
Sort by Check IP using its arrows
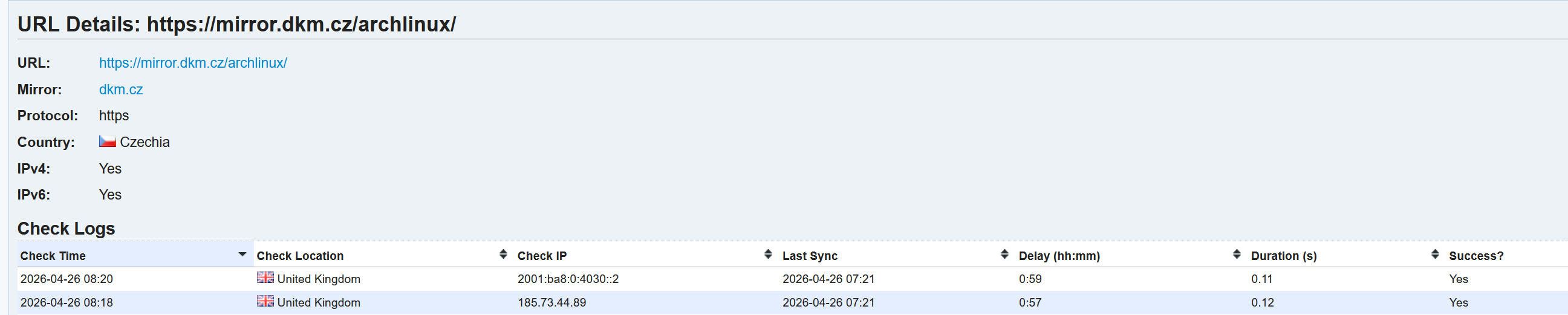[767, 255]
